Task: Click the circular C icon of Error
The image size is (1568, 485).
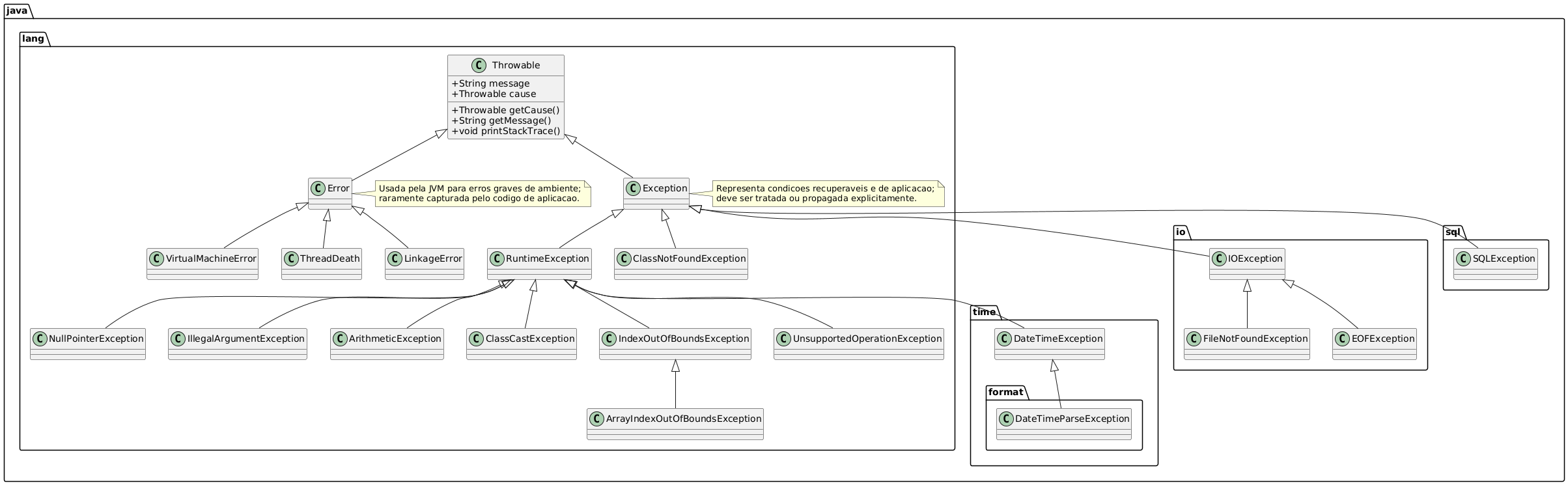Action: tap(318, 188)
